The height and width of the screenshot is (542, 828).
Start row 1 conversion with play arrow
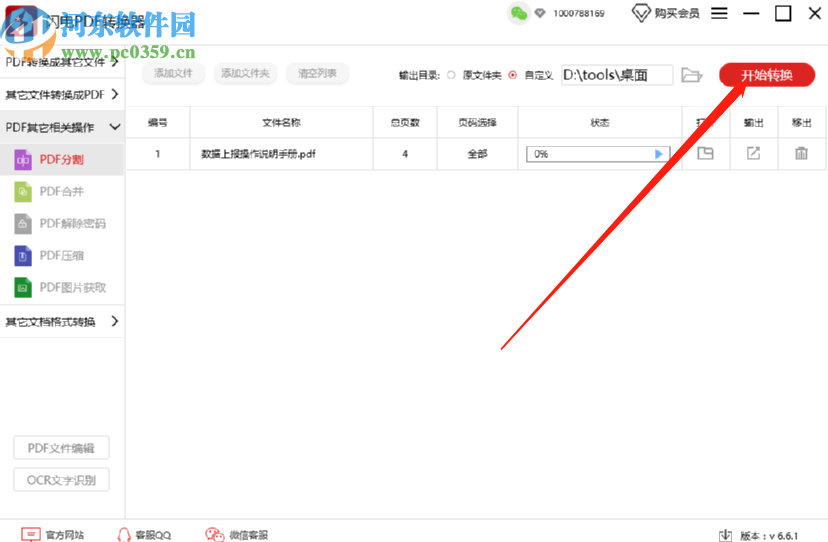point(658,154)
